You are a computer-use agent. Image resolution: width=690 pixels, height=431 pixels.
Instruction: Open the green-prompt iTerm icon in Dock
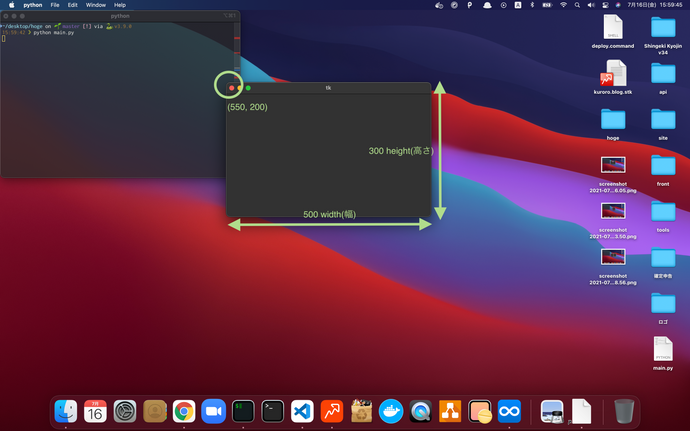[243, 411]
